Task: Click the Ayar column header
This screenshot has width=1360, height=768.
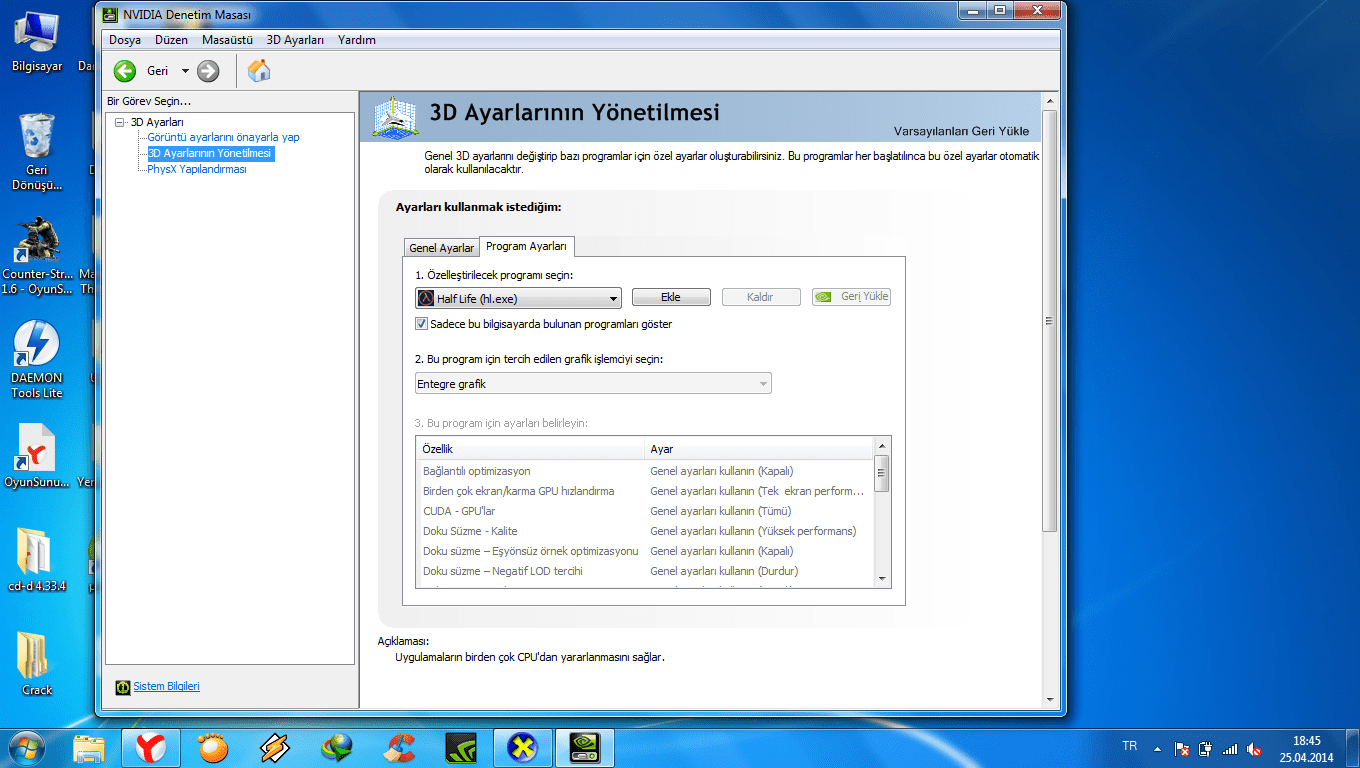Action: click(x=759, y=449)
